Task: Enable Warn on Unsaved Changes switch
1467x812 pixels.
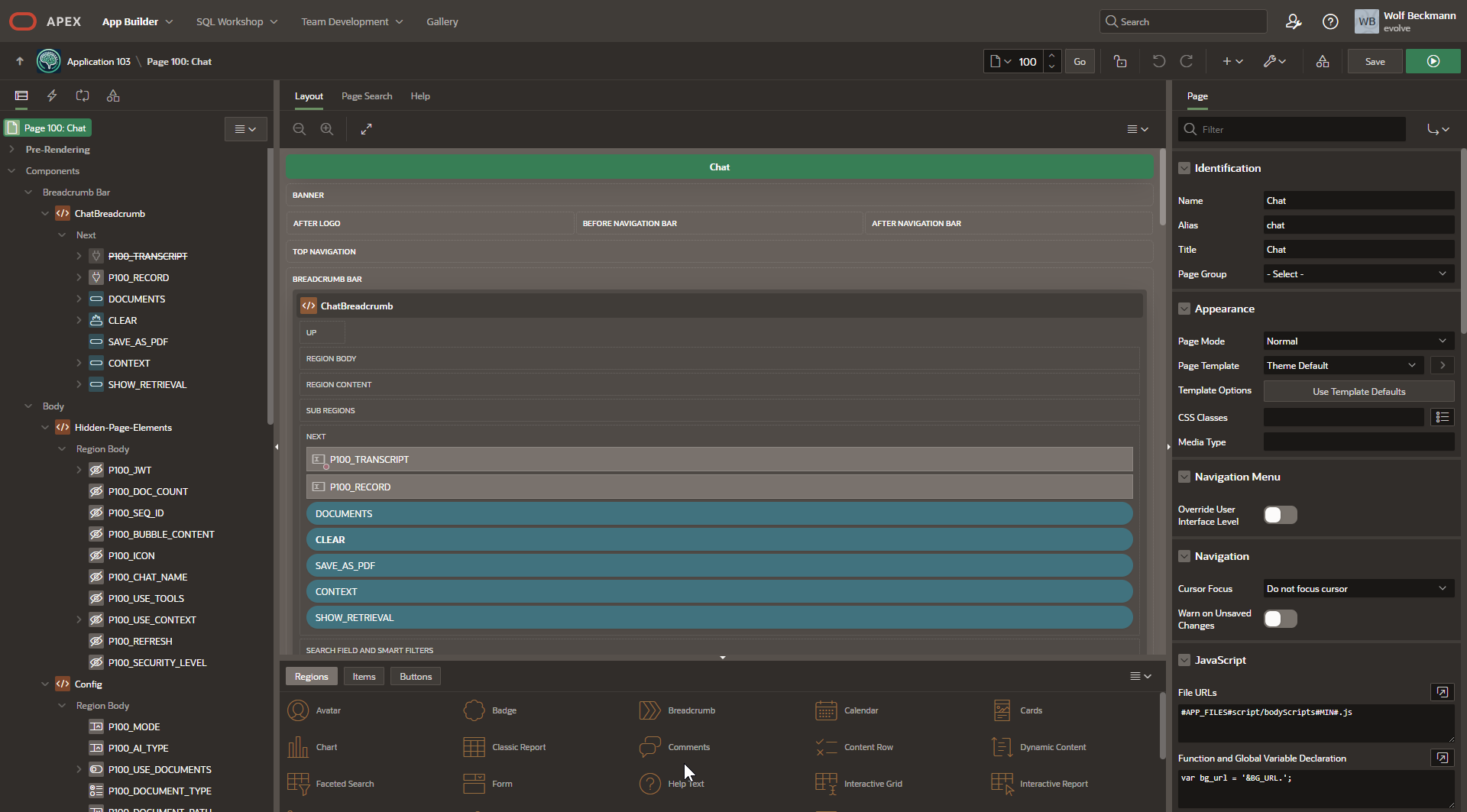Action: pyautogui.click(x=1280, y=620)
